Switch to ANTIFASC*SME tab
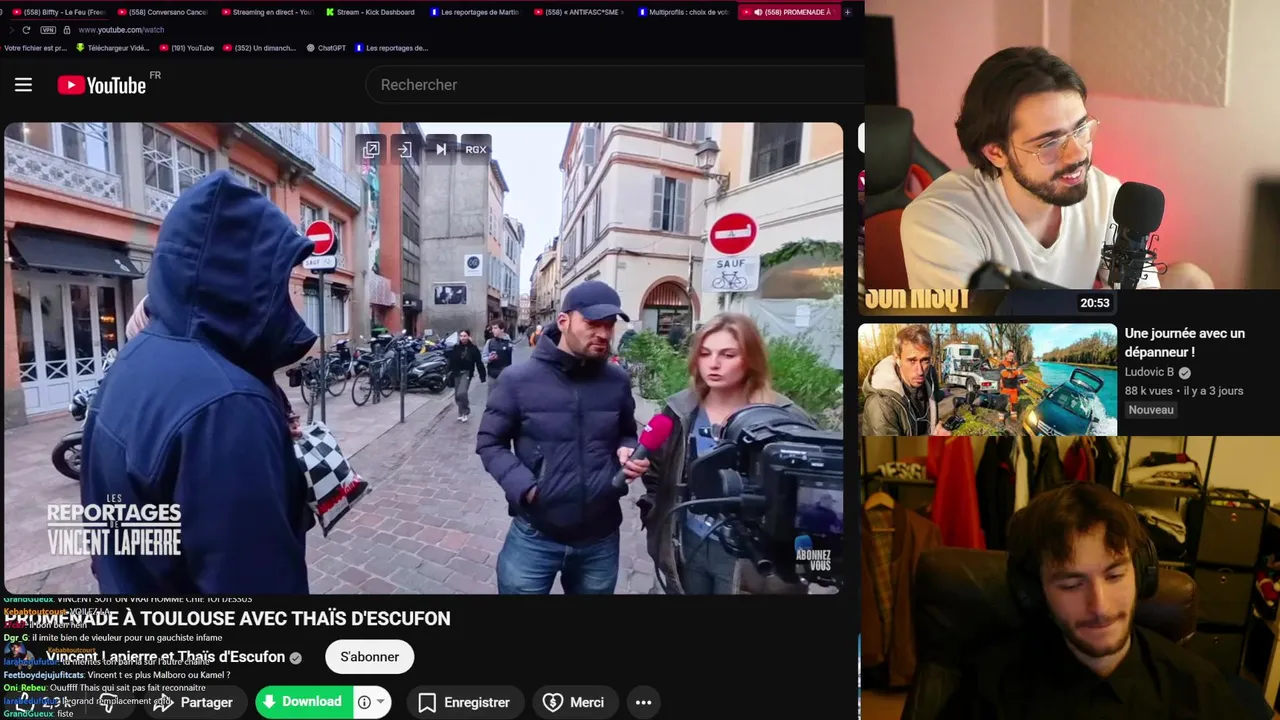This screenshot has width=1280, height=720. [578, 12]
